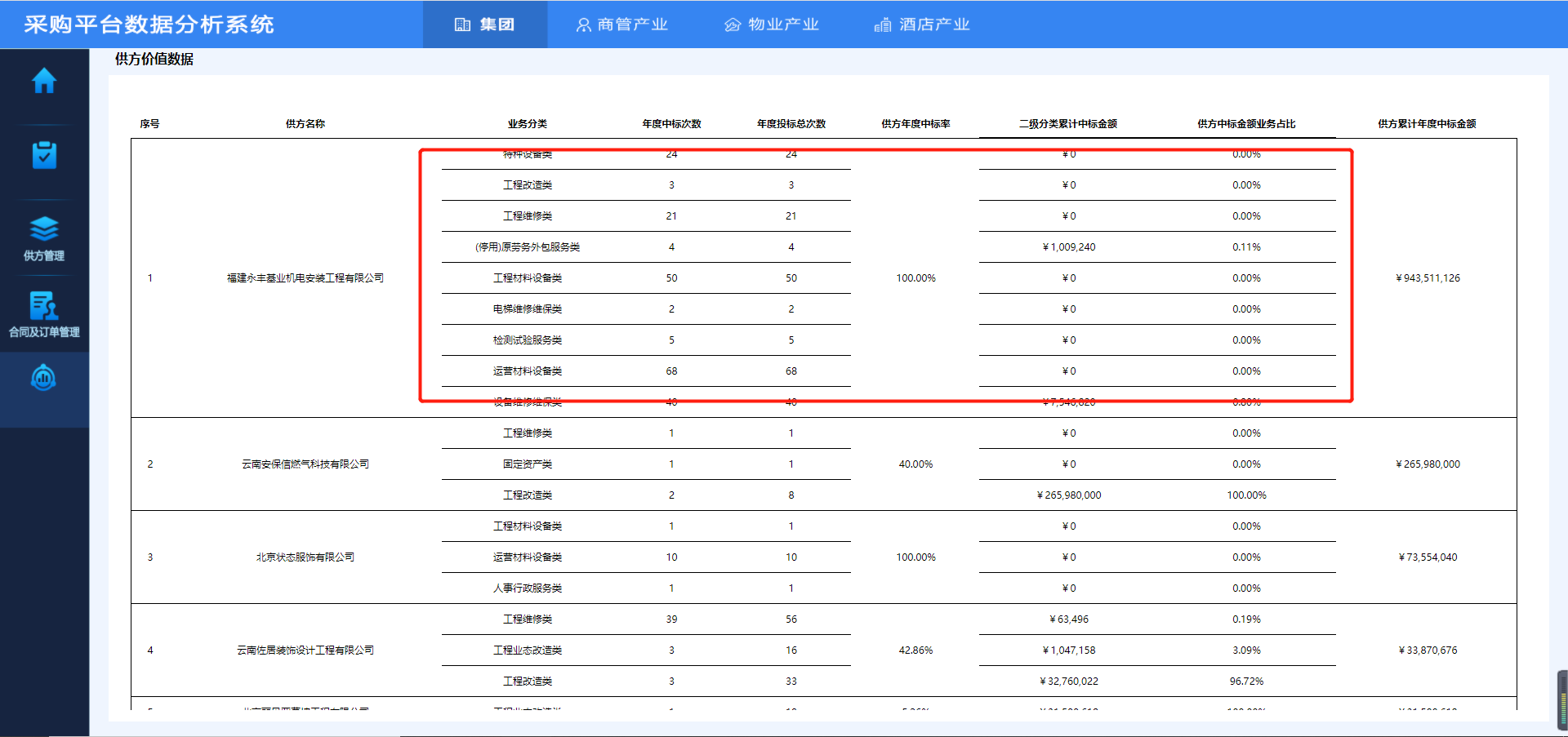Click the 3.09% share cell
1568x737 pixels.
click(x=1246, y=650)
